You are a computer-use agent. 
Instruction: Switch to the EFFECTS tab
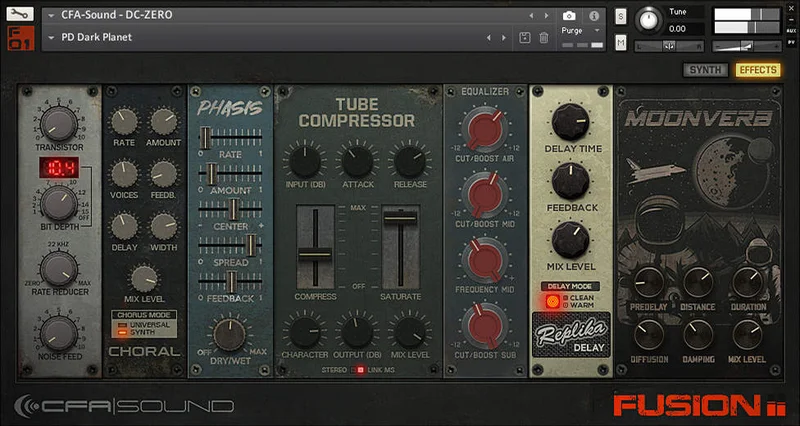[758, 70]
